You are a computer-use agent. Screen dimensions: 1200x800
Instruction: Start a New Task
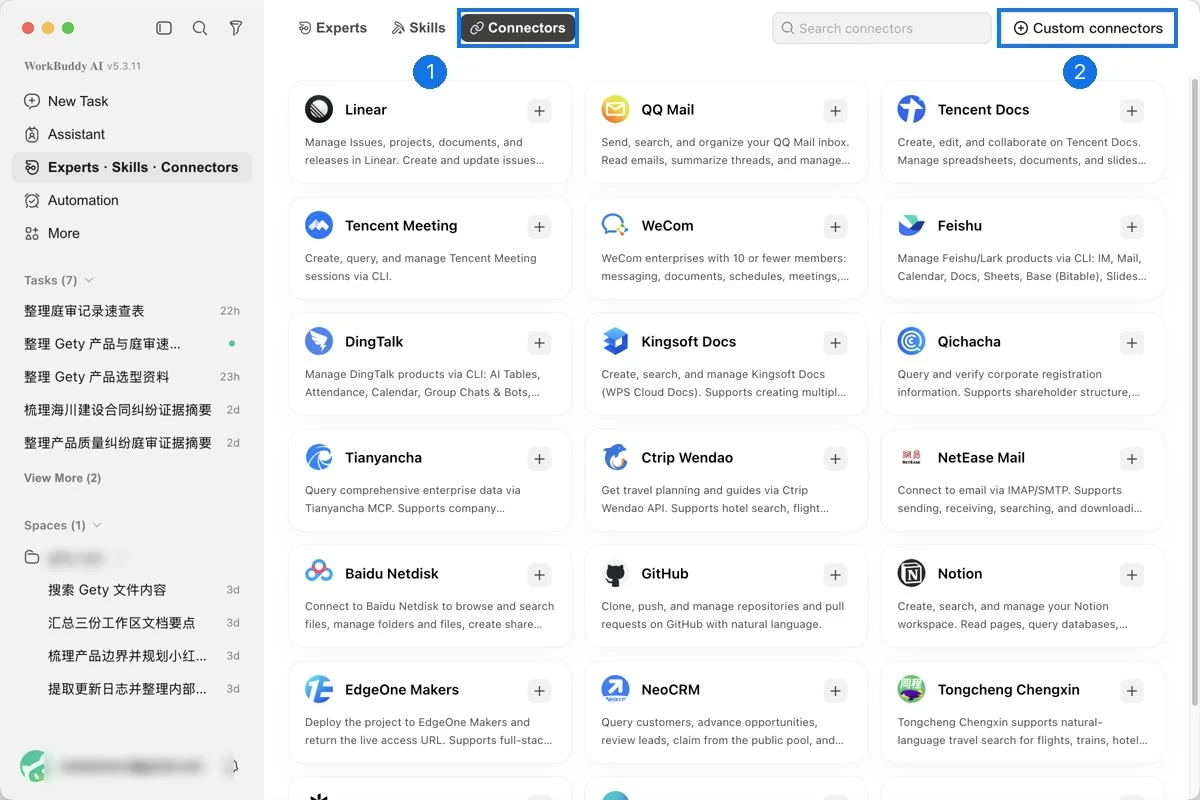[x=132, y=101]
